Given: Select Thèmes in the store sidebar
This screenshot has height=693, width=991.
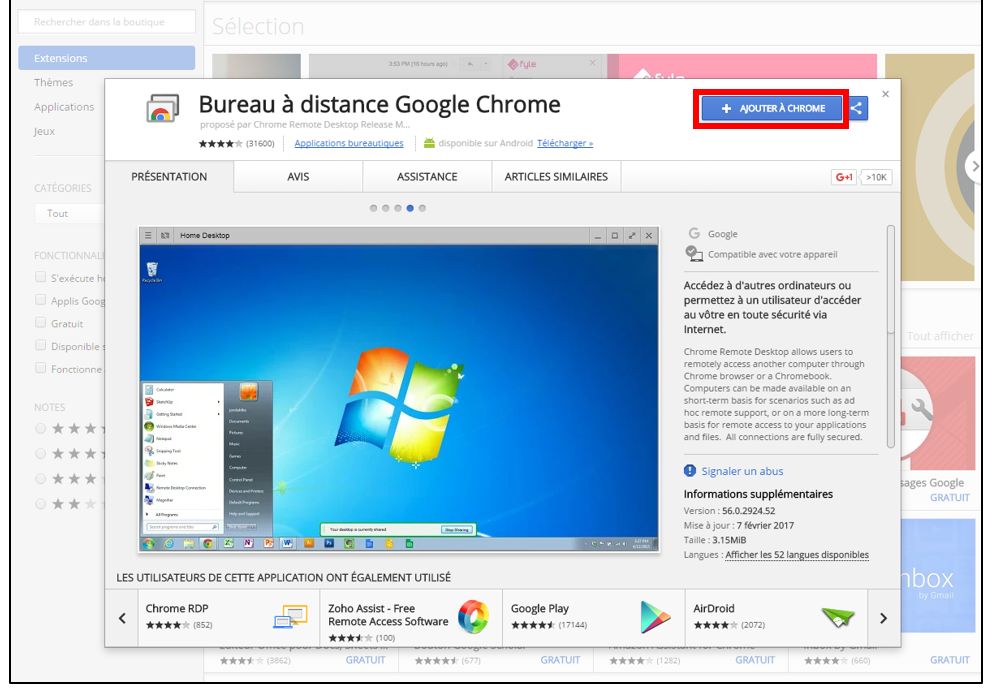Looking at the screenshot, I should click(54, 82).
